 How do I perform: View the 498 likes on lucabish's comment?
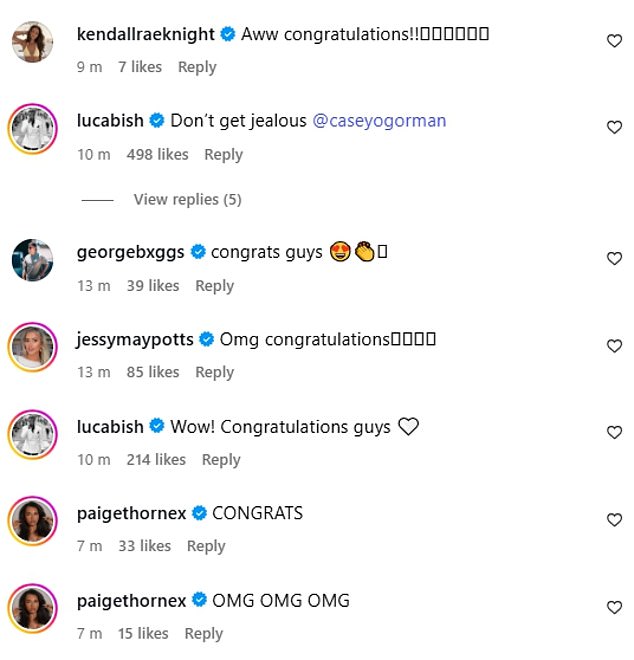157,155
